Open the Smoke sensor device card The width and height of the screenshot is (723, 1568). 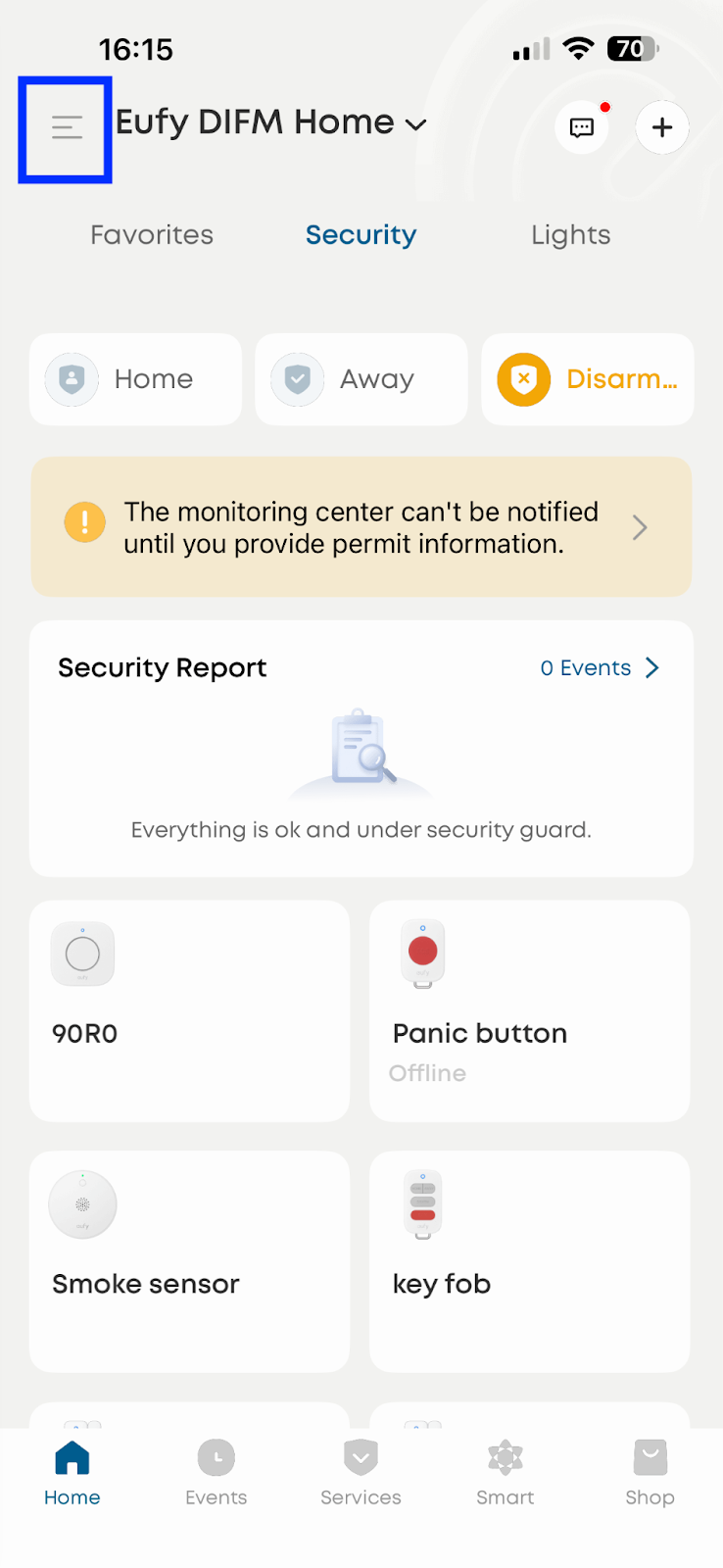tap(189, 1261)
